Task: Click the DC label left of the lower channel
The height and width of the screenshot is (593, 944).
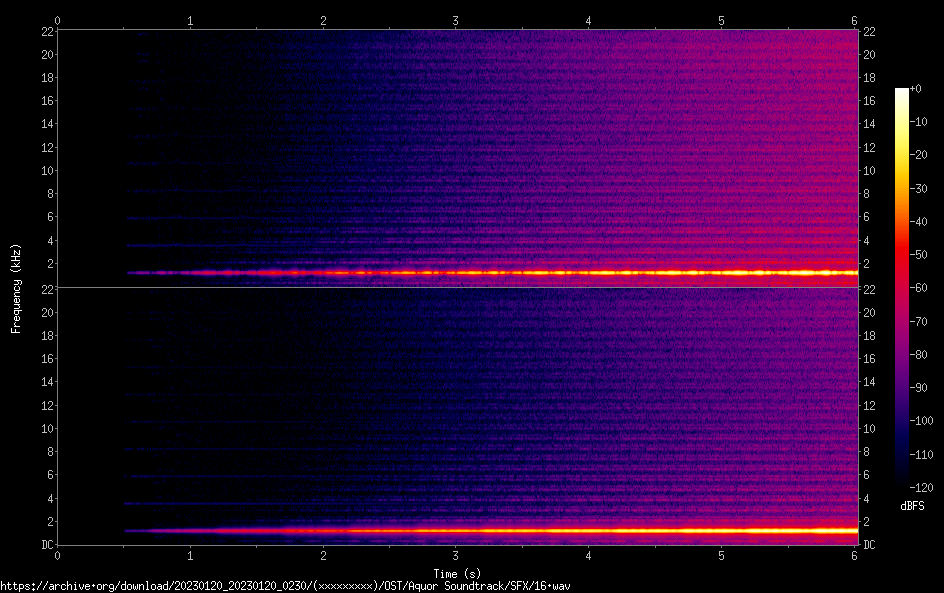Action: (46, 545)
